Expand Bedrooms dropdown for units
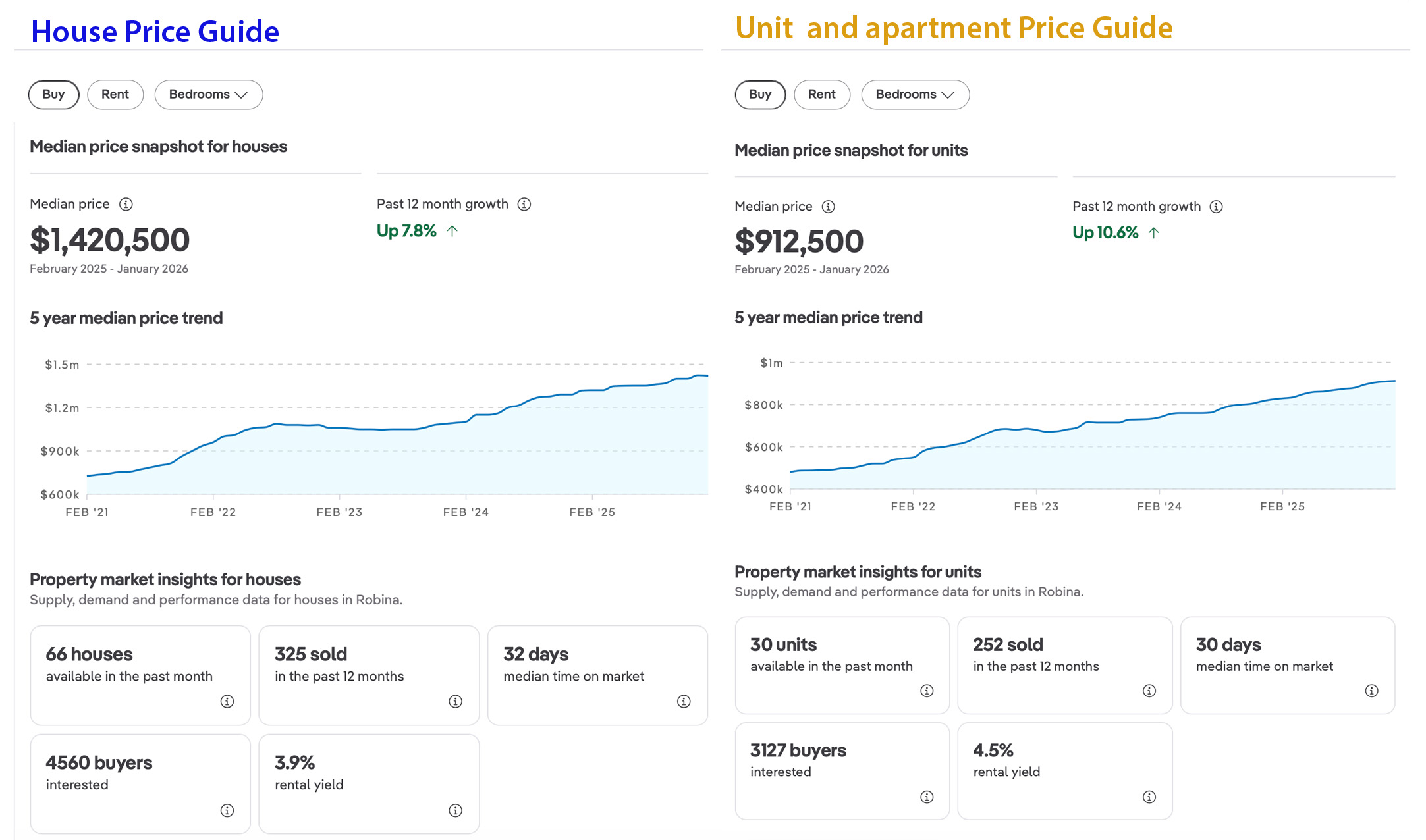 915,94
